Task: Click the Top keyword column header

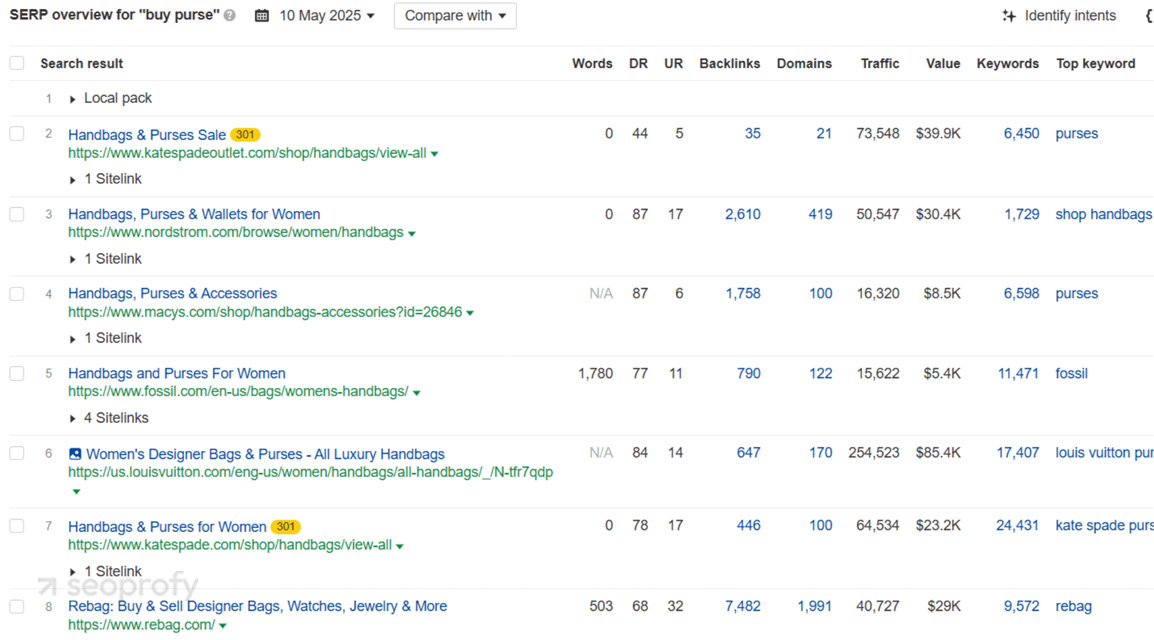Action: [1095, 63]
